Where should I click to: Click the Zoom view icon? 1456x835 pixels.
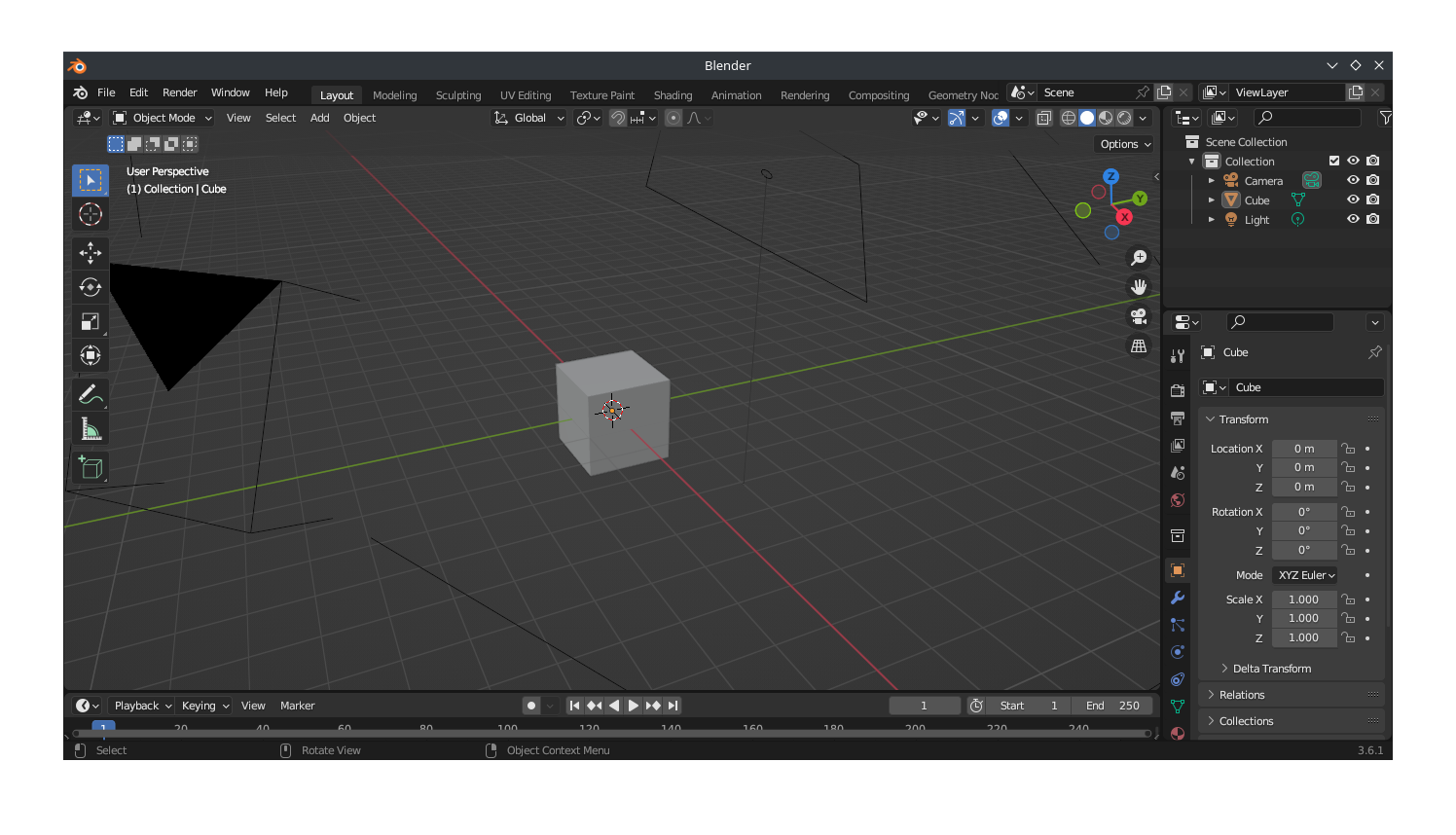coord(1139,258)
